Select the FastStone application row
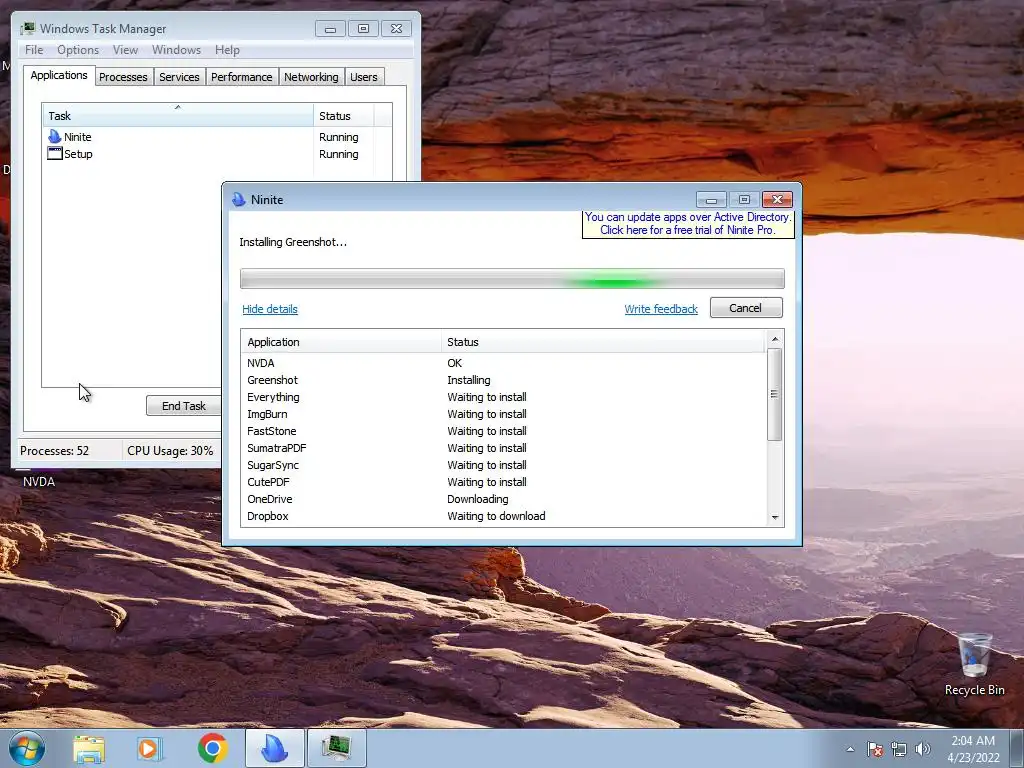 tap(504, 431)
